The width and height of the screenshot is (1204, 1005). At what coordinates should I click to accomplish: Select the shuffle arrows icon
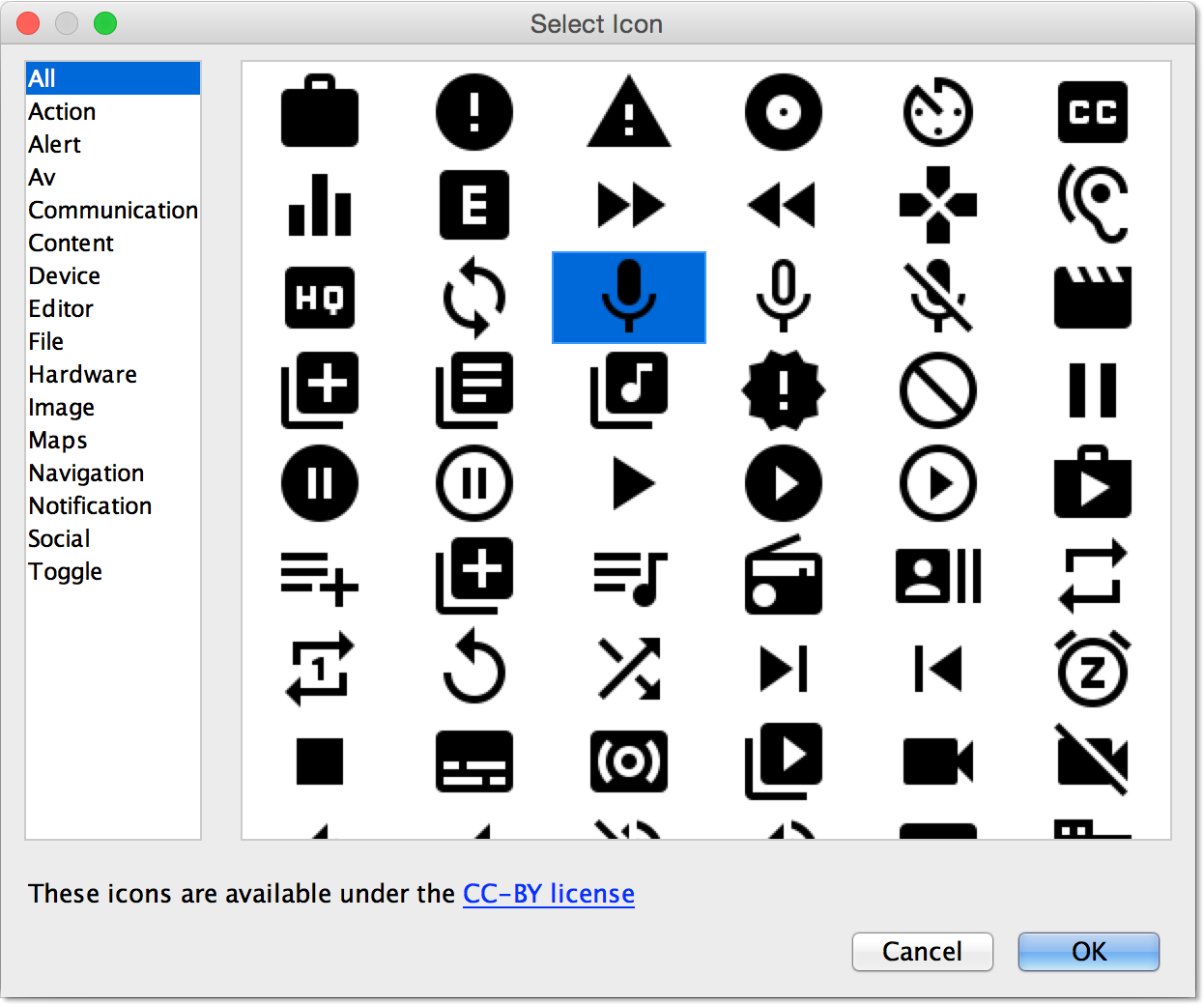pyautogui.click(x=629, y=670)
